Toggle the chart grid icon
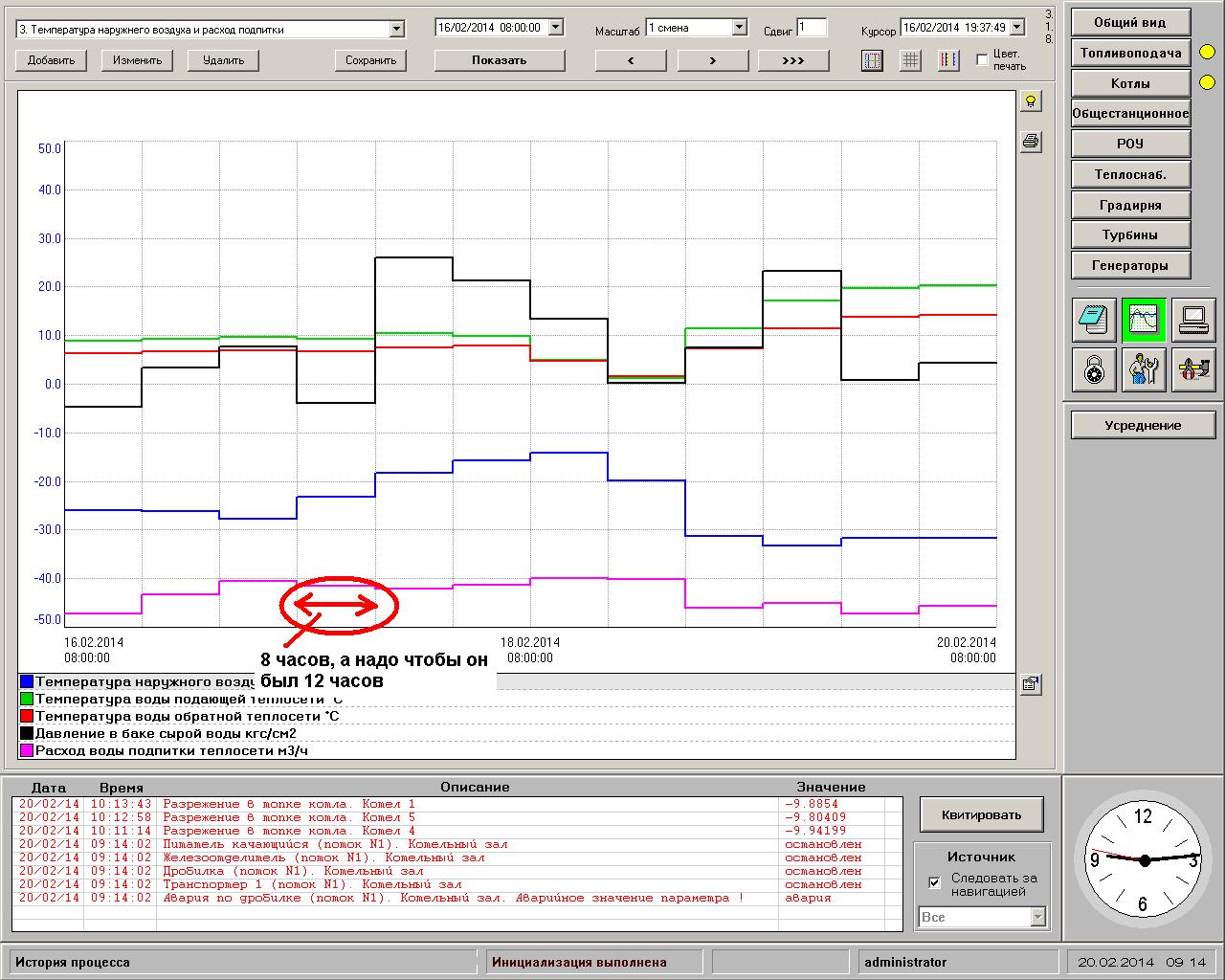 point(910,60)
